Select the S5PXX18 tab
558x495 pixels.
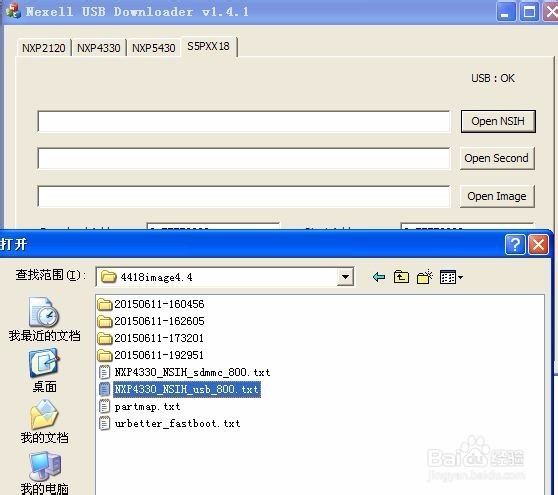(x=209, y=46)
